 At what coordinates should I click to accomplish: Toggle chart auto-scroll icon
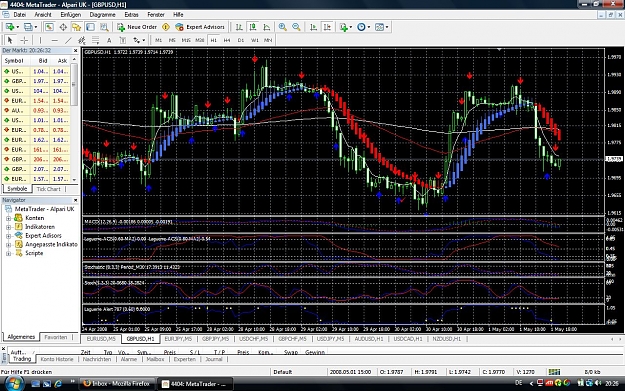pos(313,27)
